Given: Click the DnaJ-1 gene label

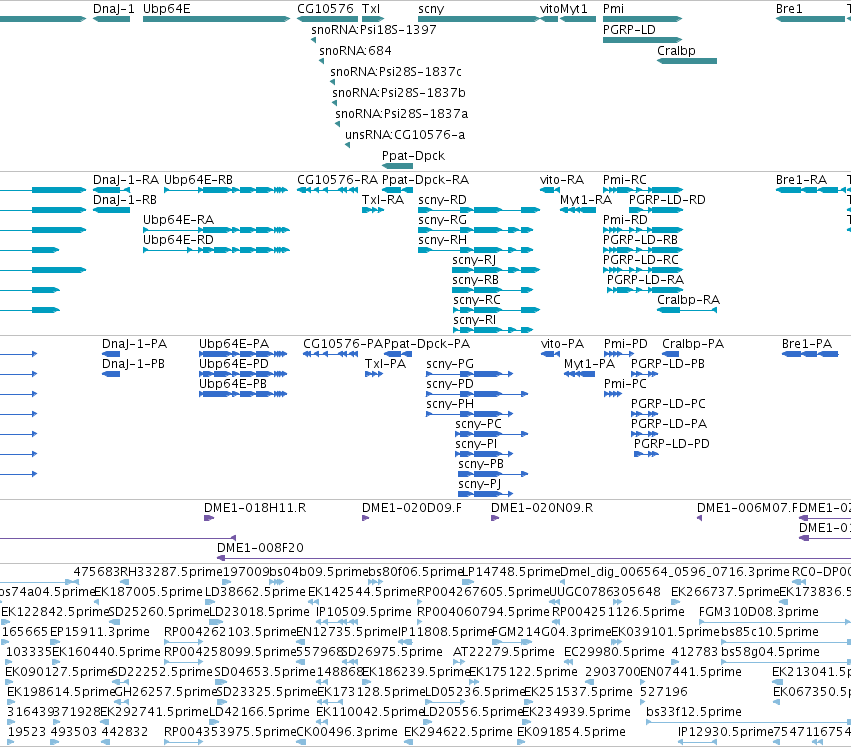Looking at the screenshot, I should tap(113, 9).
